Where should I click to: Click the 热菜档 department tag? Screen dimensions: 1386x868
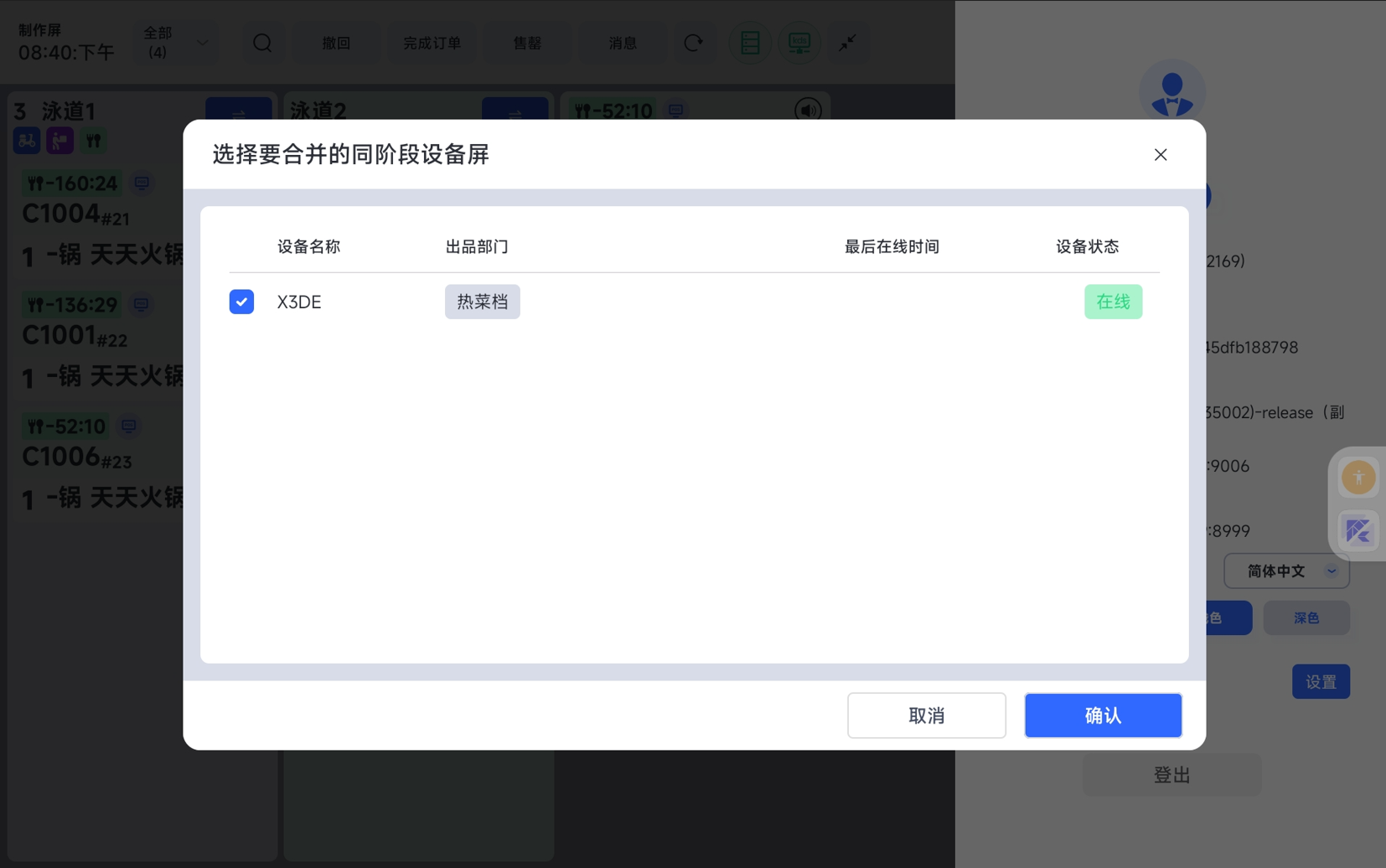coord(482,302)
